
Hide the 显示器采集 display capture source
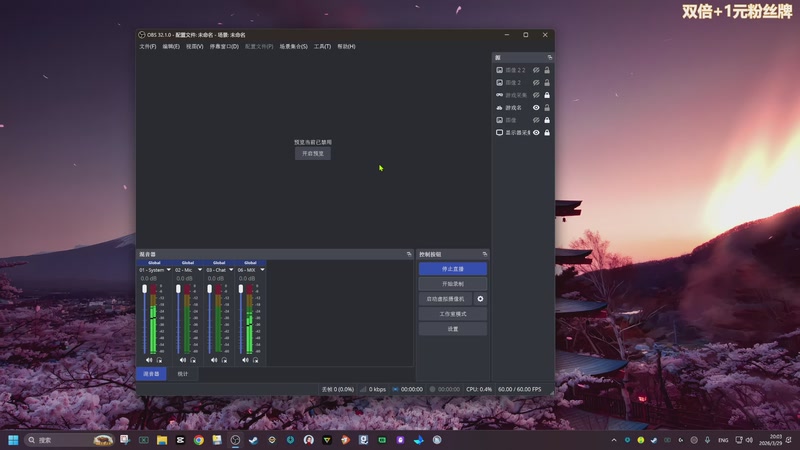pos(536,133)
